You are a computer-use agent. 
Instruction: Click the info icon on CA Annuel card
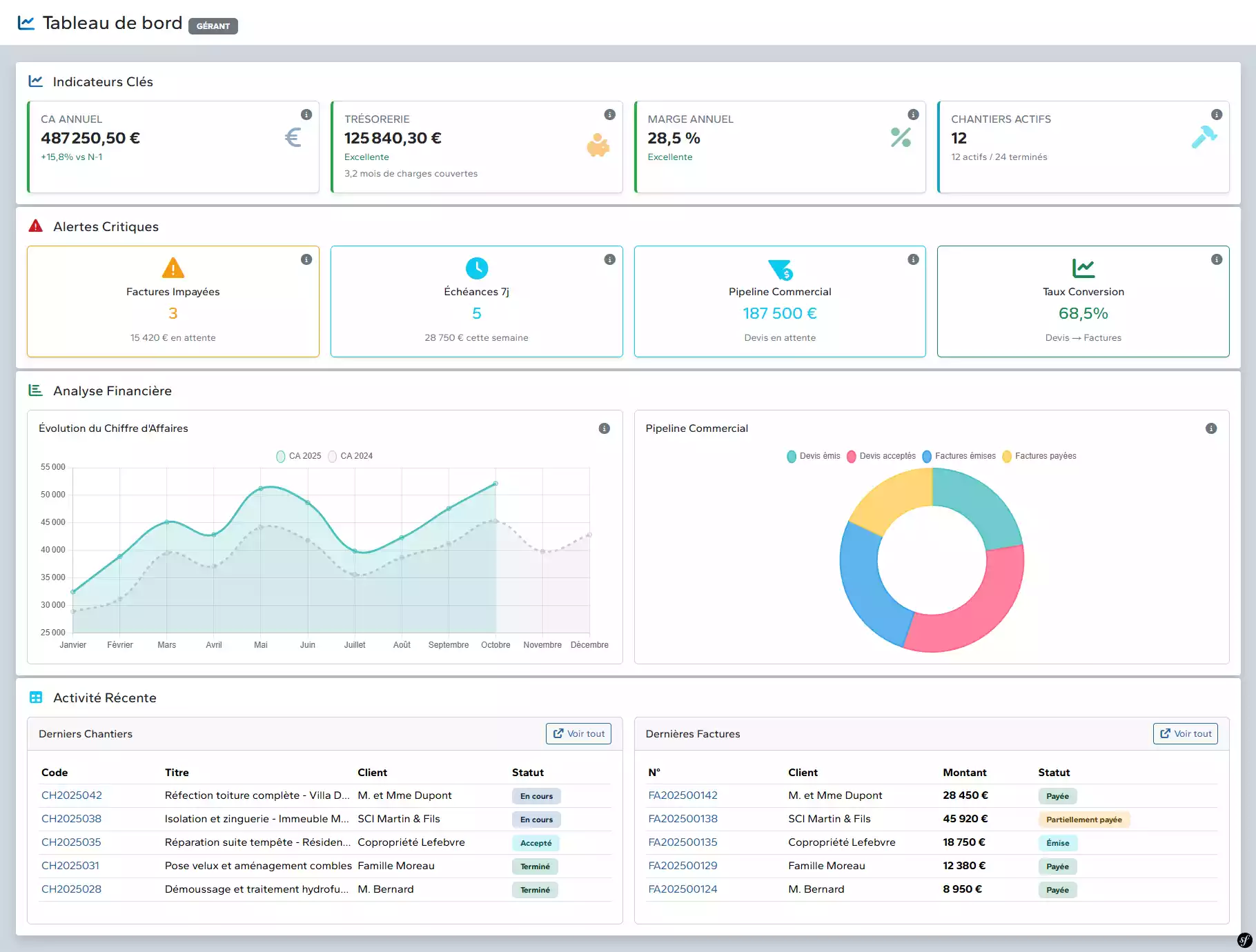(x=306, y=115)
